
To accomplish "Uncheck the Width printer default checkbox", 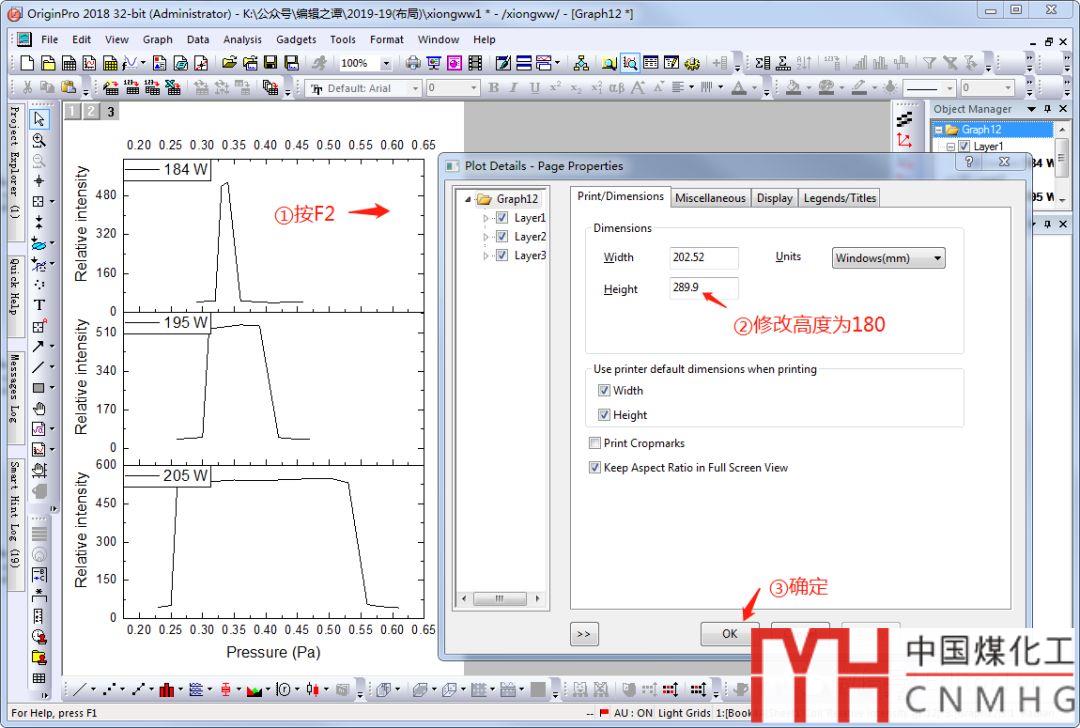I will coord(604,391).
